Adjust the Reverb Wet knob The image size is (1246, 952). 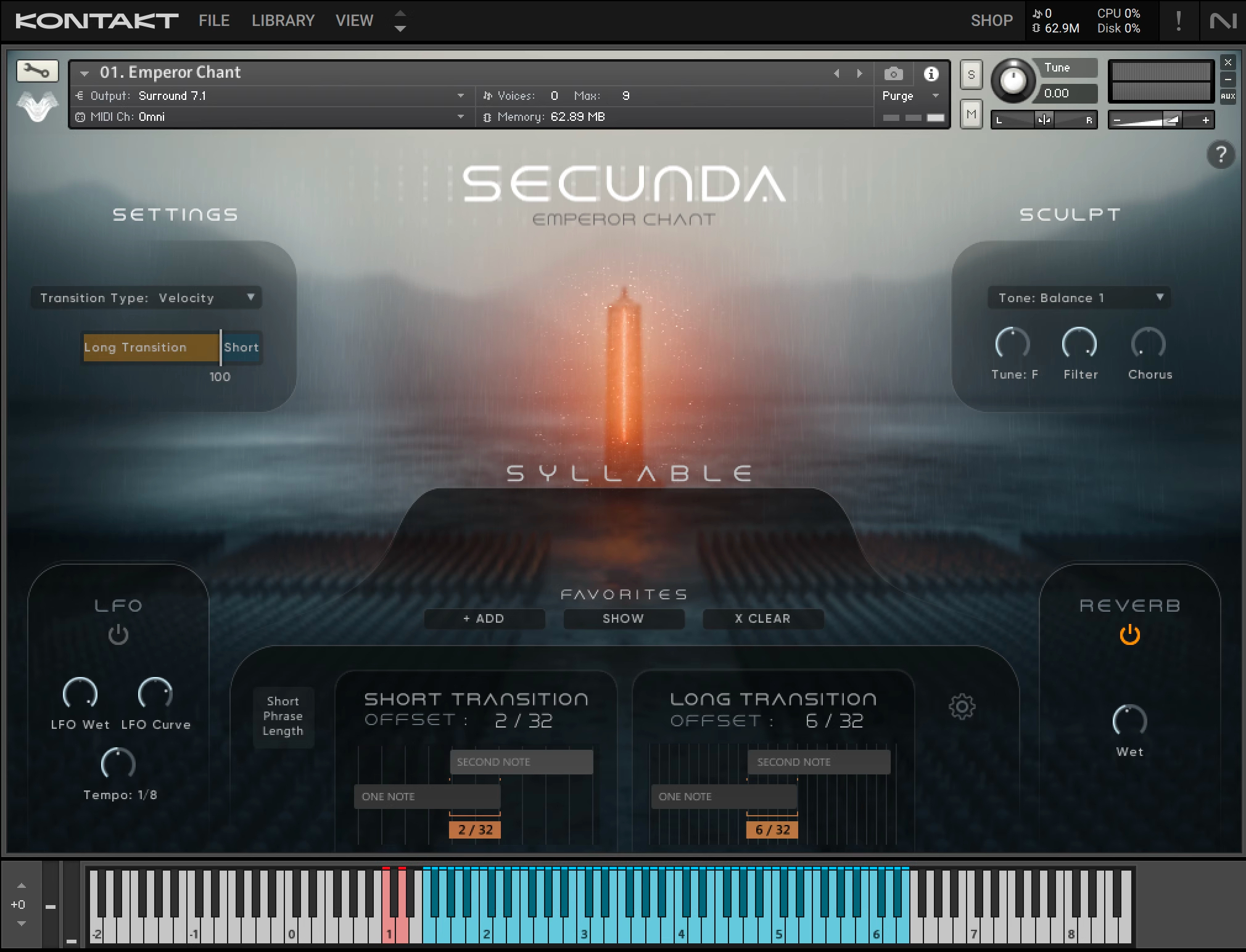pos(1129,721)
